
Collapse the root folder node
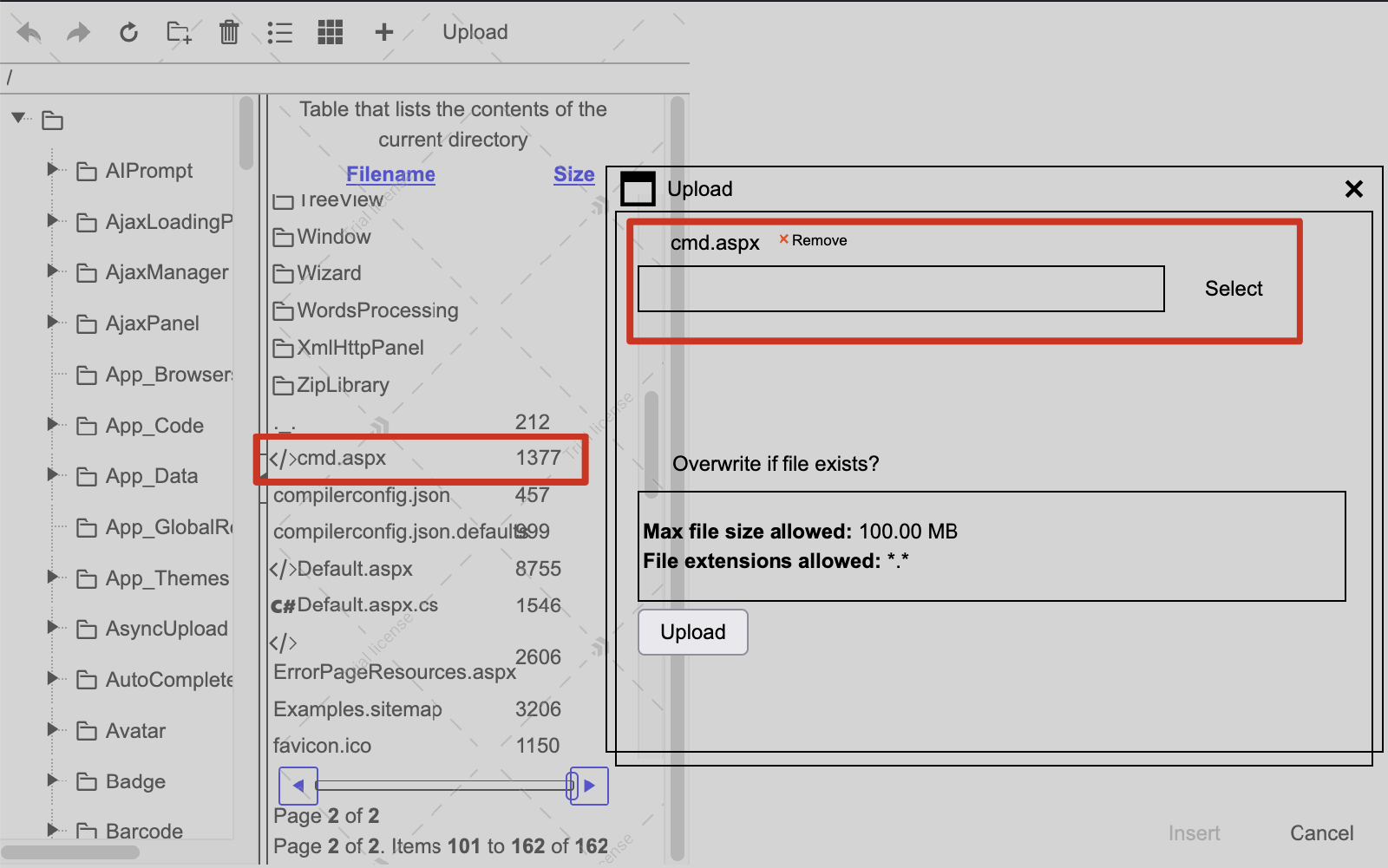(18, 117)
